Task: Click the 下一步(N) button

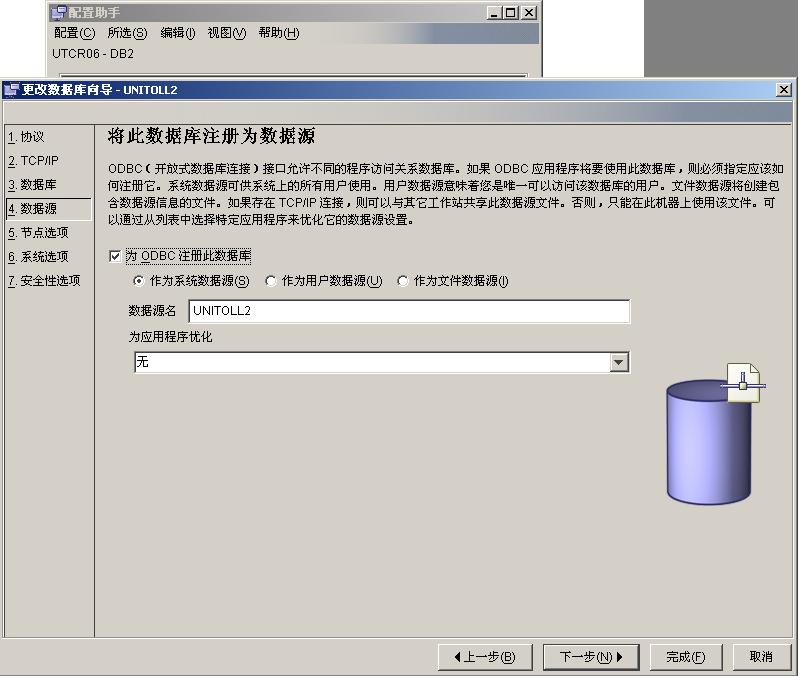Action: pos(591,657)
